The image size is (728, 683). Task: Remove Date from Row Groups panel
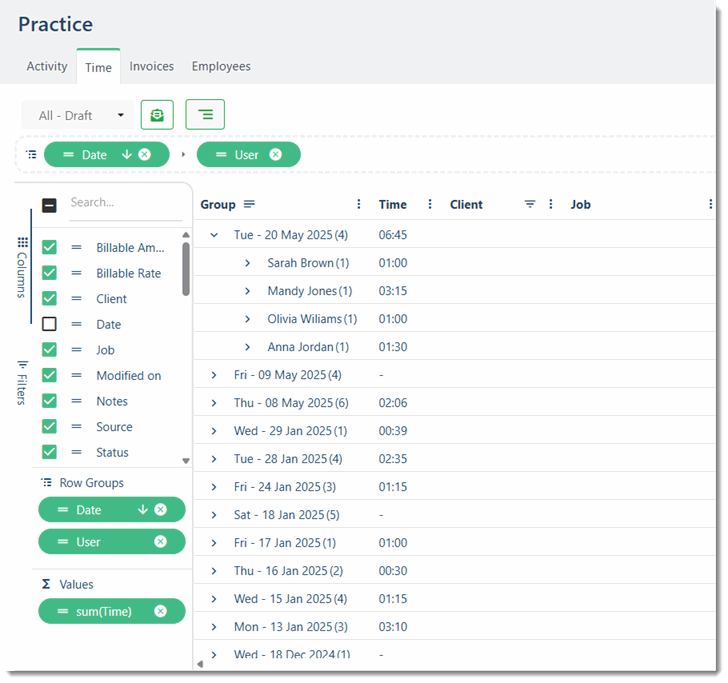[x=161, y=510]
